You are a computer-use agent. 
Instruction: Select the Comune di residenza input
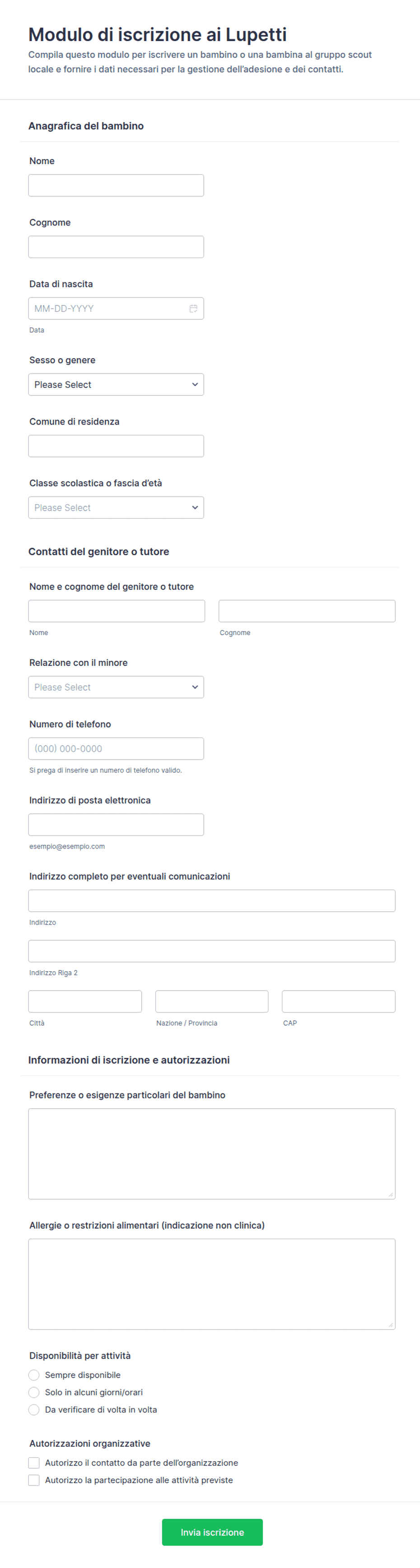click(x=116, y=446)
